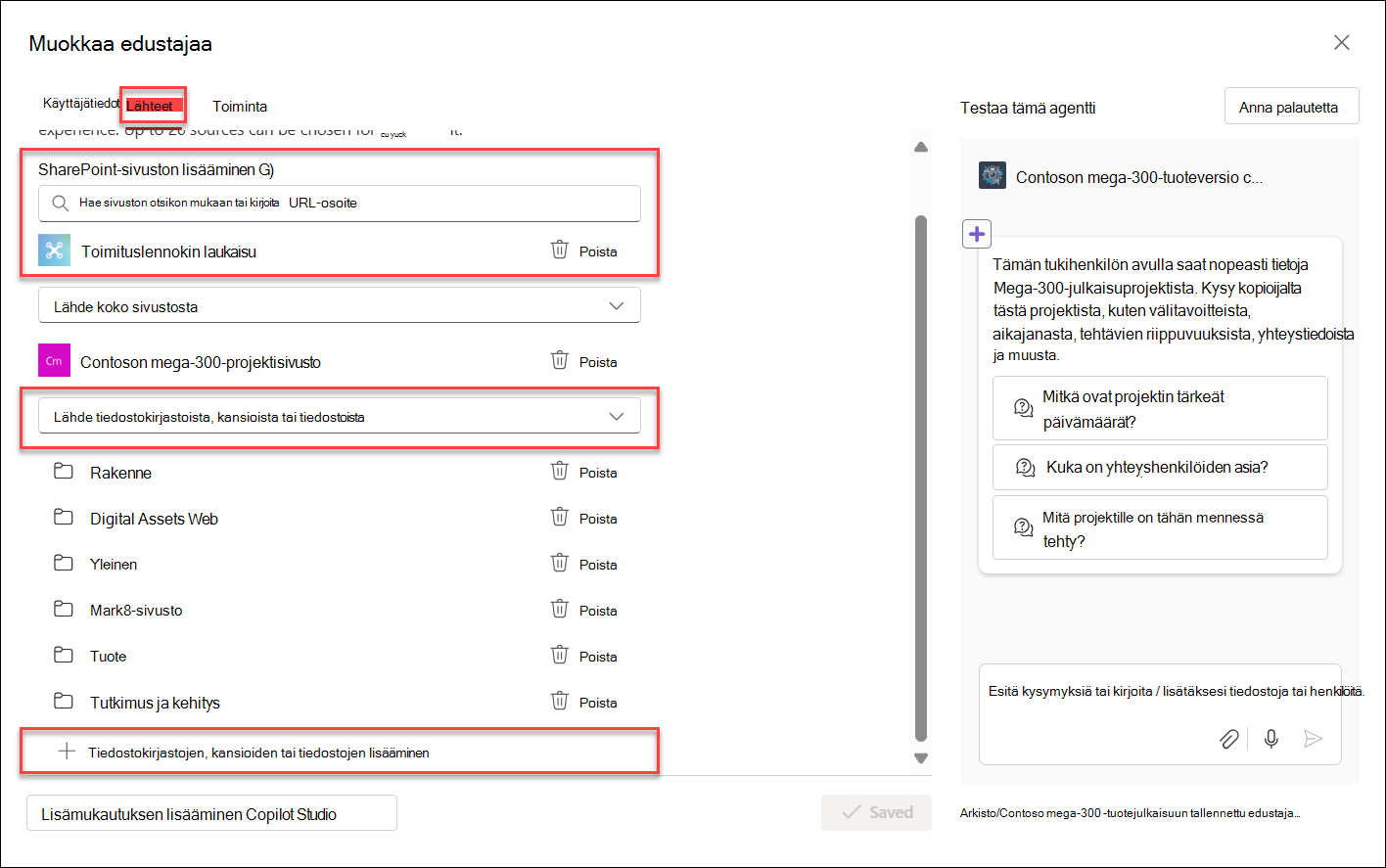The width and height of the screenshot is (1386, 868).
Task: Select the Tutkimus ja kehitys folder name
Action: point(155,703)
